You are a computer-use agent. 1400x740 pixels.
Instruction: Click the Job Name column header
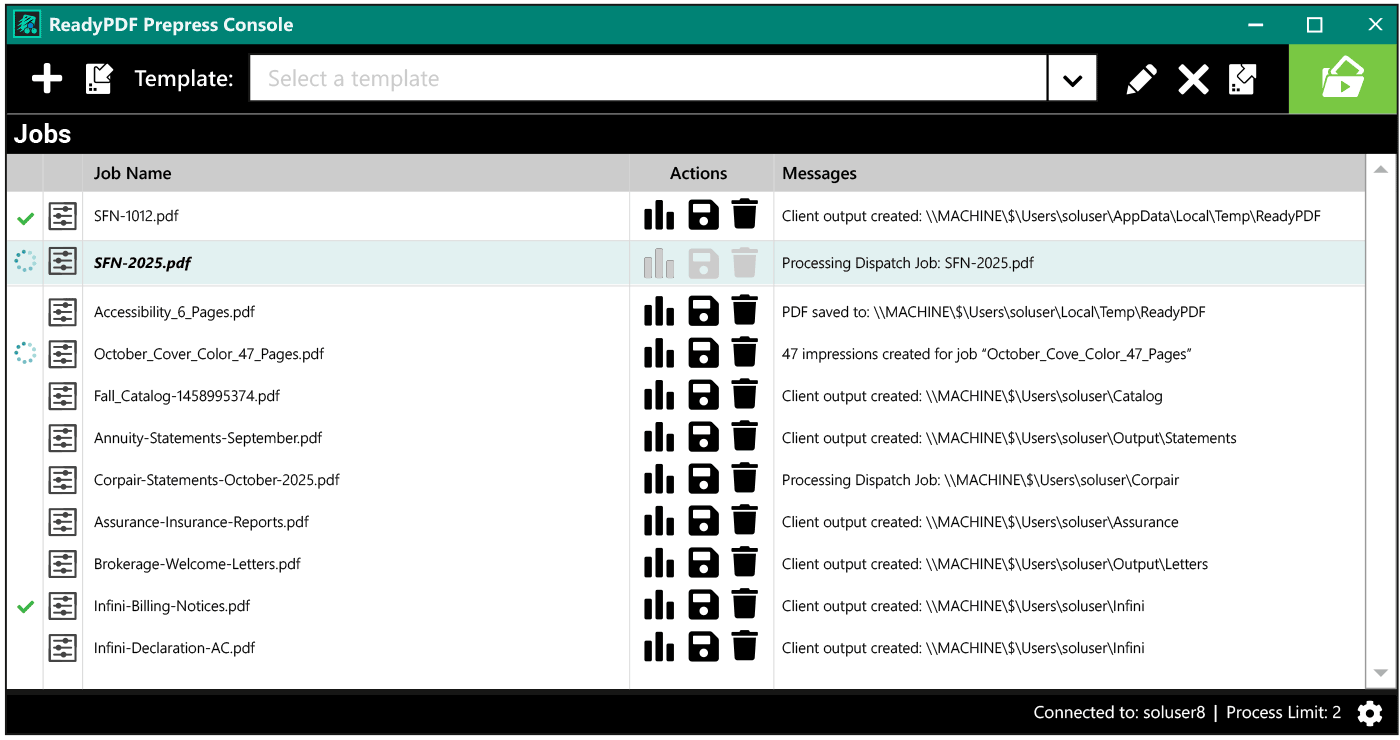[x=133, y=173]
